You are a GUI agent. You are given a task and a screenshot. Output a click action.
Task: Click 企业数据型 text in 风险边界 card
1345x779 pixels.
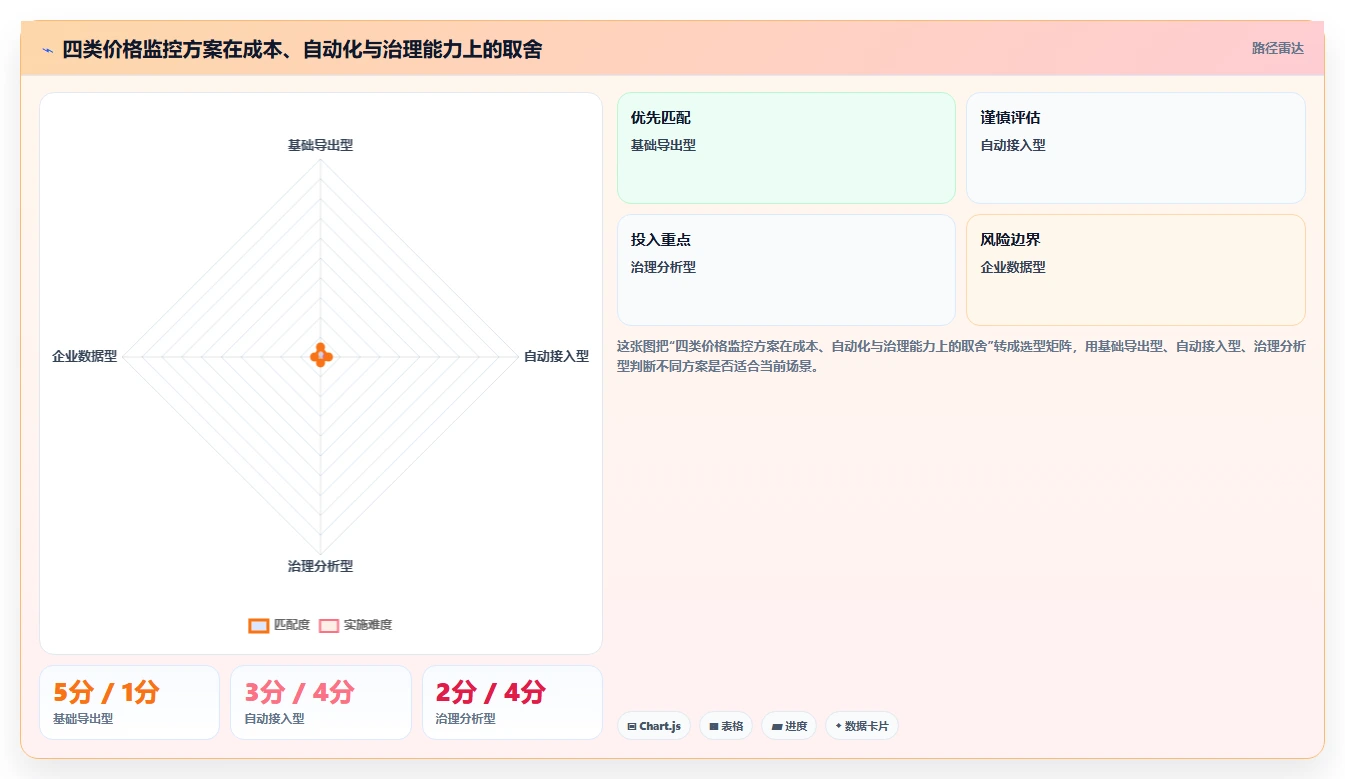(1013, 267)
